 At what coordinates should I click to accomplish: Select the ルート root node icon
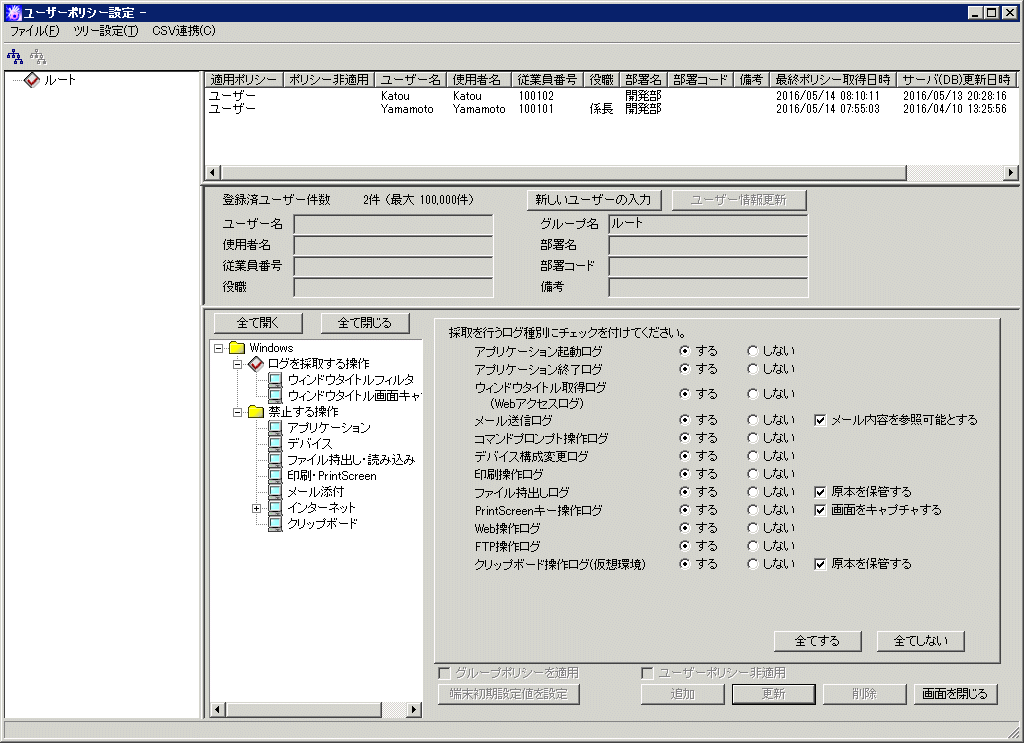coord(32,80)
